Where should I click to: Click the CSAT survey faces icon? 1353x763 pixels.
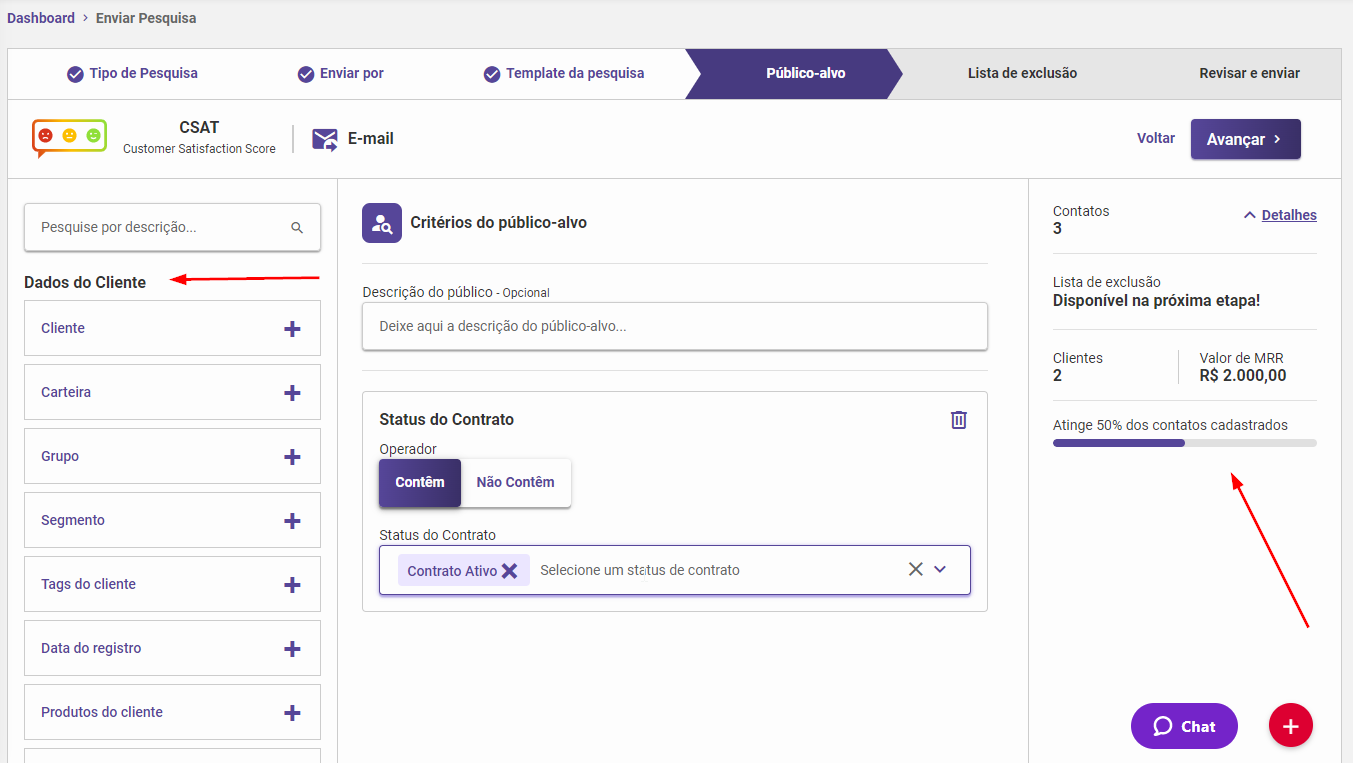tap(69, 138)
